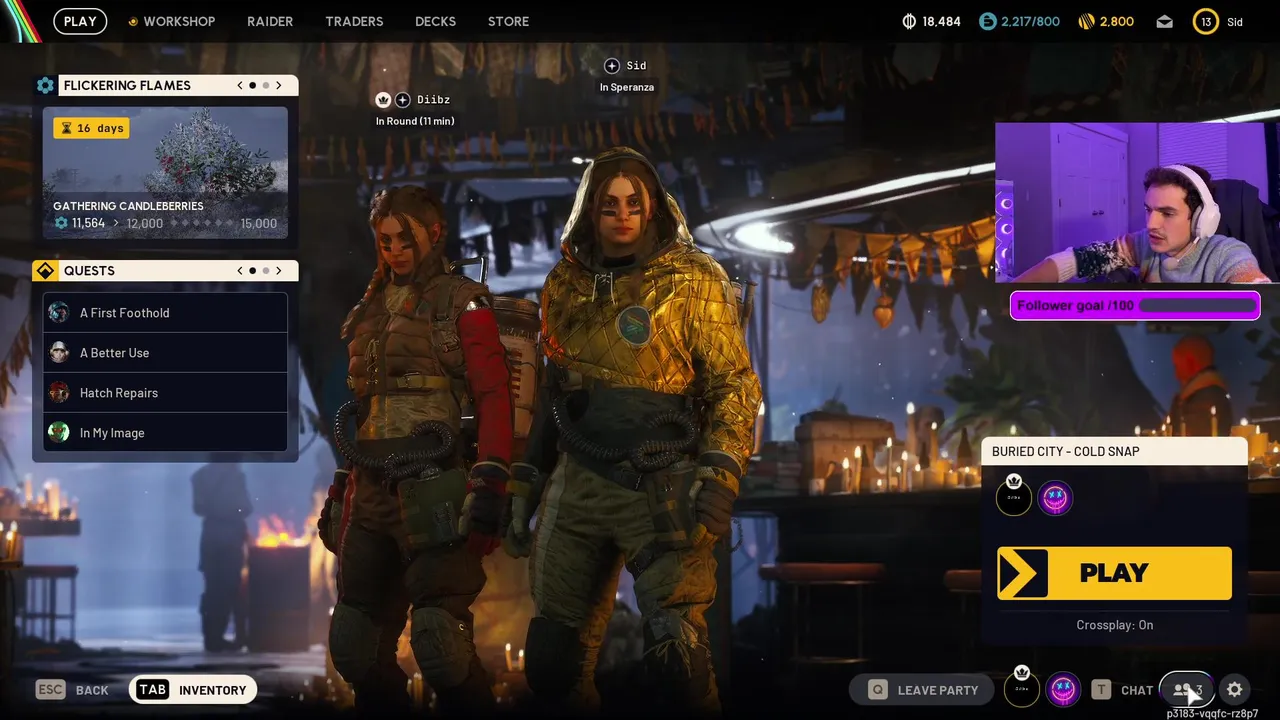Open the mail inbox envelope icon
This screenshot has width=1280, height=720.
click(x=1164, y=21)
